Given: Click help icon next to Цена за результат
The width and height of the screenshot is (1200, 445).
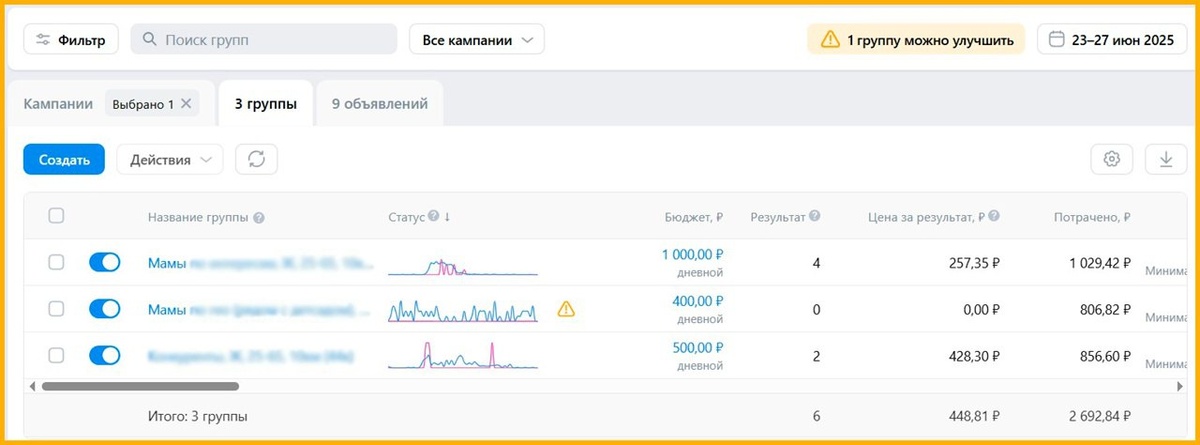Looking at the screenshot, I should [x=994, y=217].
